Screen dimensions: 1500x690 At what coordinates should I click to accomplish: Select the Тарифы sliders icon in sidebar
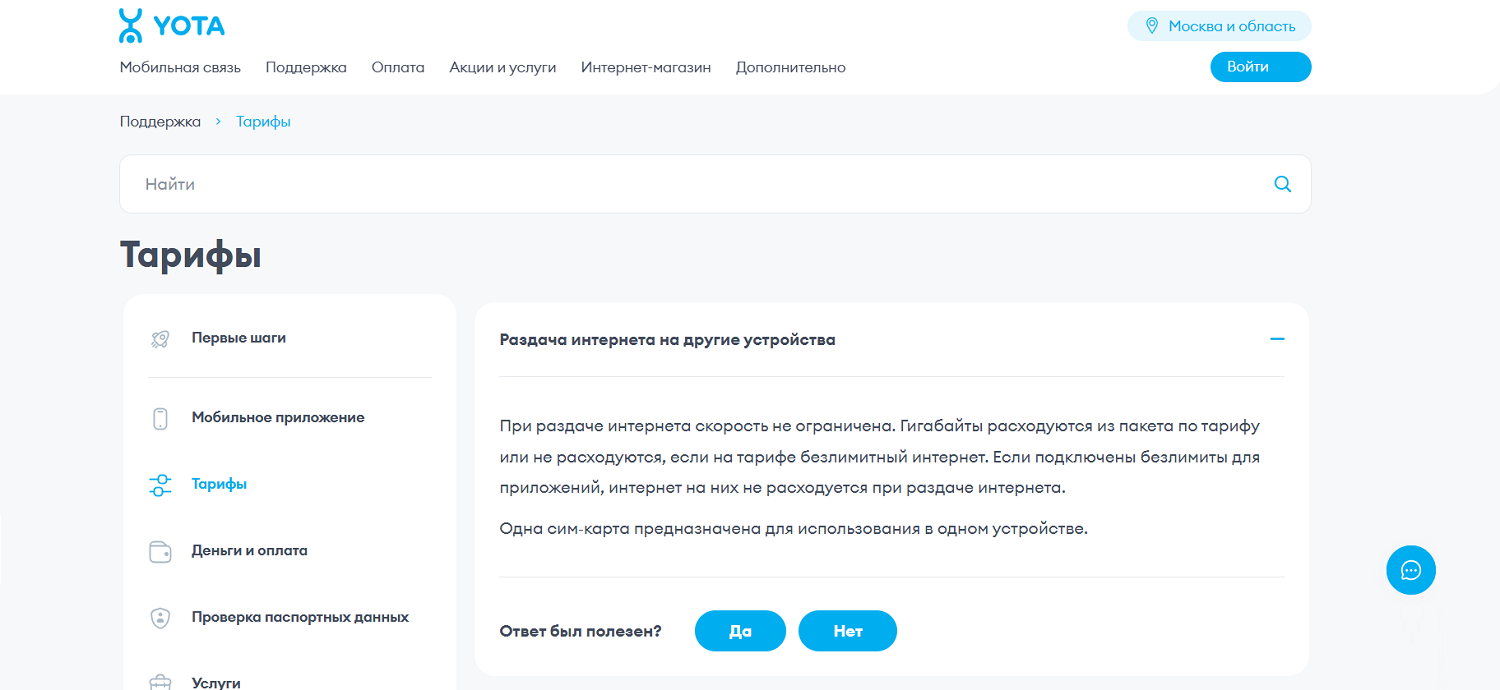[x=159, y=484]
